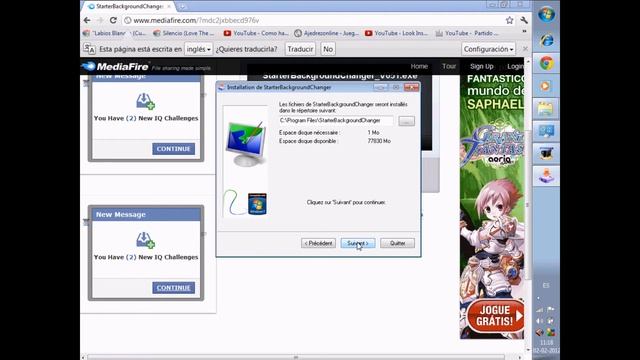Click CONTINUE in the lower New Message box

click(x=173, y=288)
